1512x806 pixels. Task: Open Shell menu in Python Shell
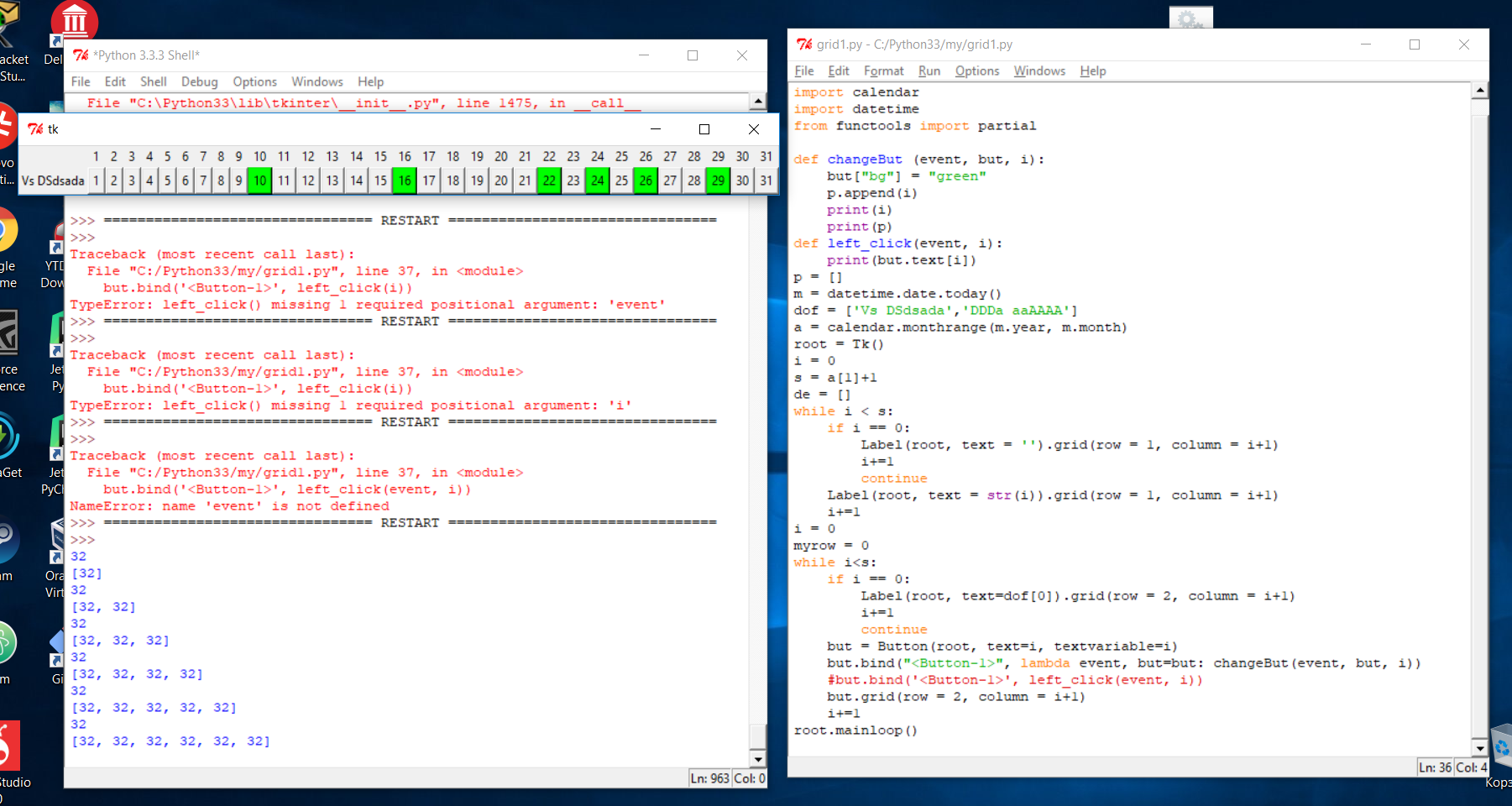(x=153, y=81)
